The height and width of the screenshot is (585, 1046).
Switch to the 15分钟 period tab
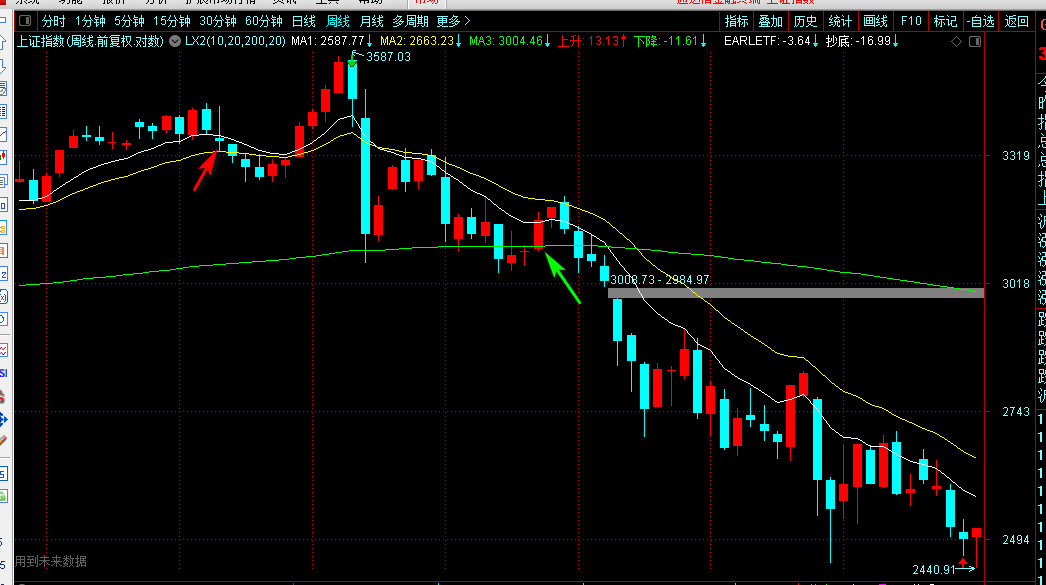coord(171,21)
